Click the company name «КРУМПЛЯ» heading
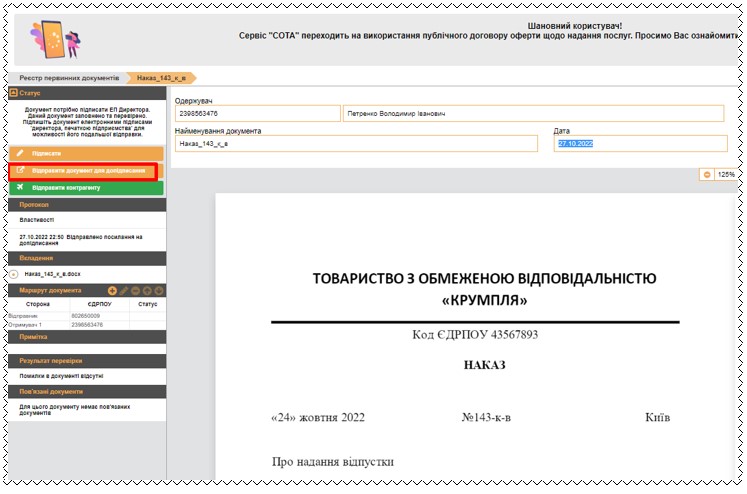The width and height of the screenshot is (747, 494). pos(485,301)
